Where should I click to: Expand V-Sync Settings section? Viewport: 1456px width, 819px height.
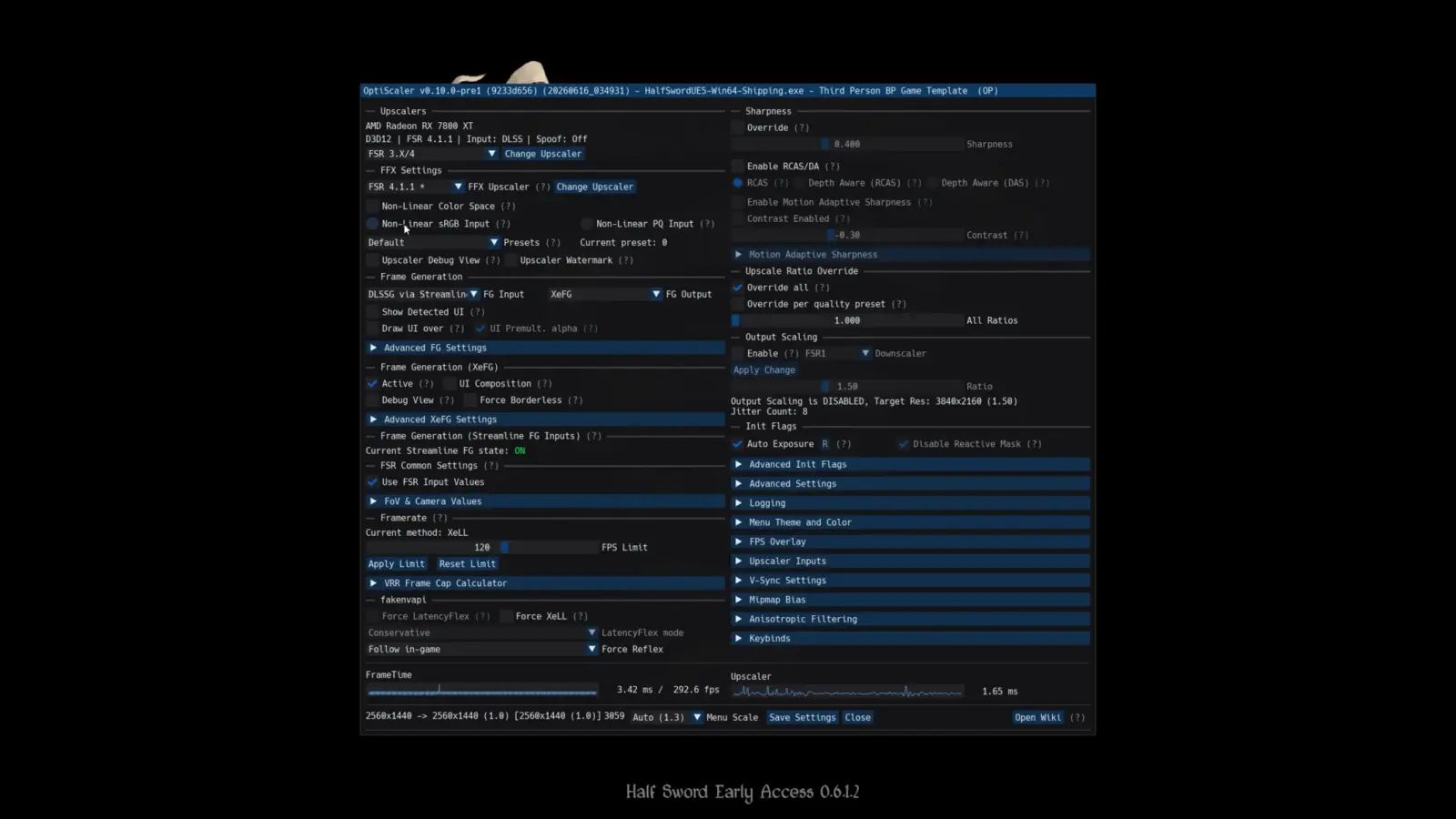click(910, 581)
